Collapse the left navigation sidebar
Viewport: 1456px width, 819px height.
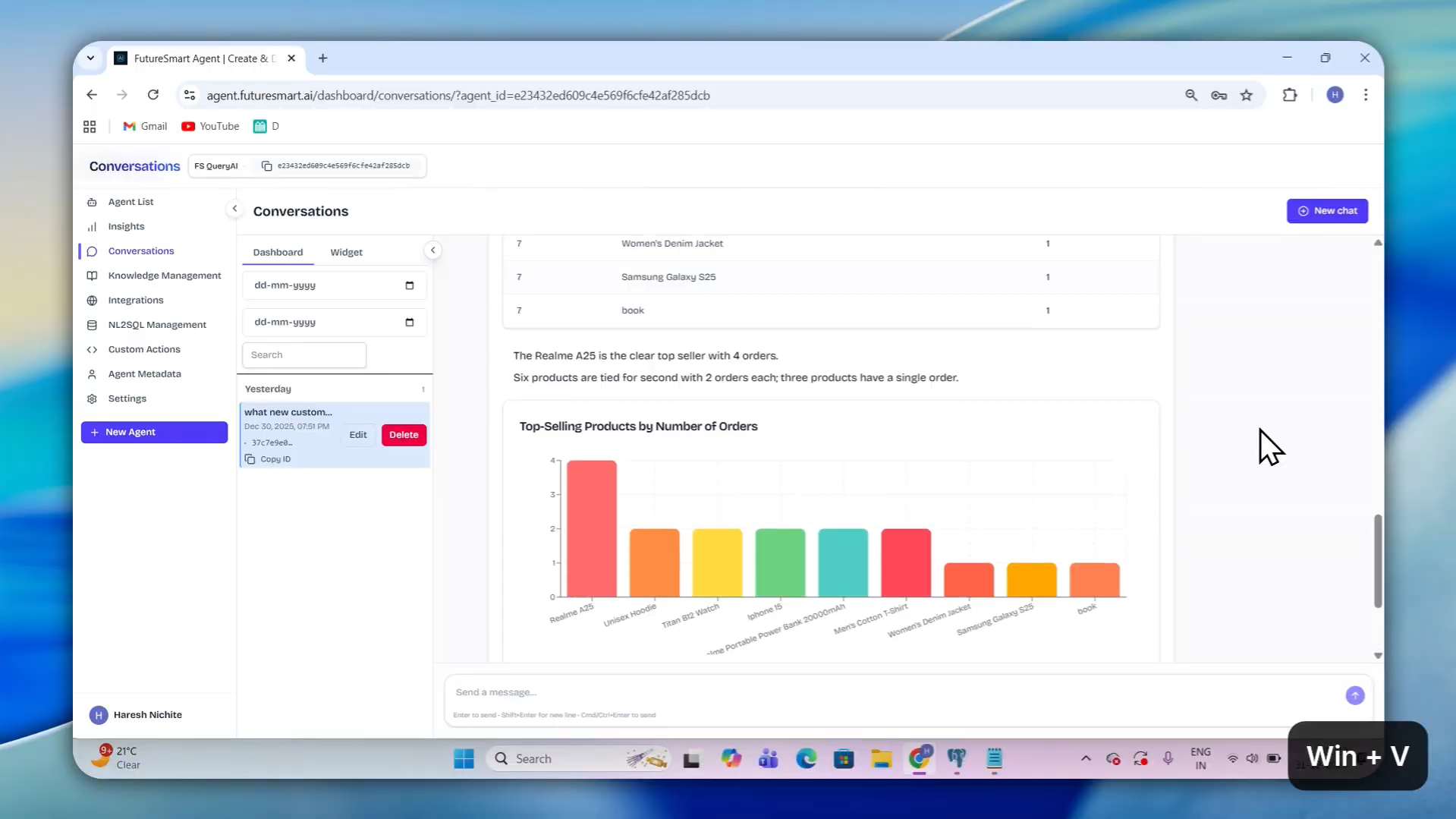point(234,209)
